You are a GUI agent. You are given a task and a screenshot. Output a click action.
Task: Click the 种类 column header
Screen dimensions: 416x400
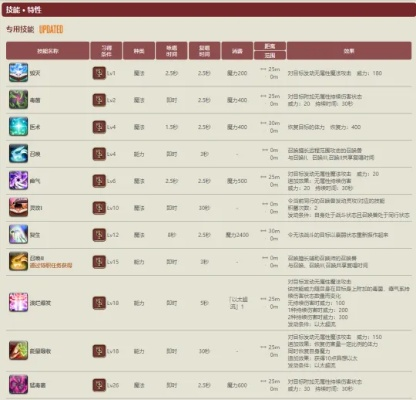pos(139,51)
